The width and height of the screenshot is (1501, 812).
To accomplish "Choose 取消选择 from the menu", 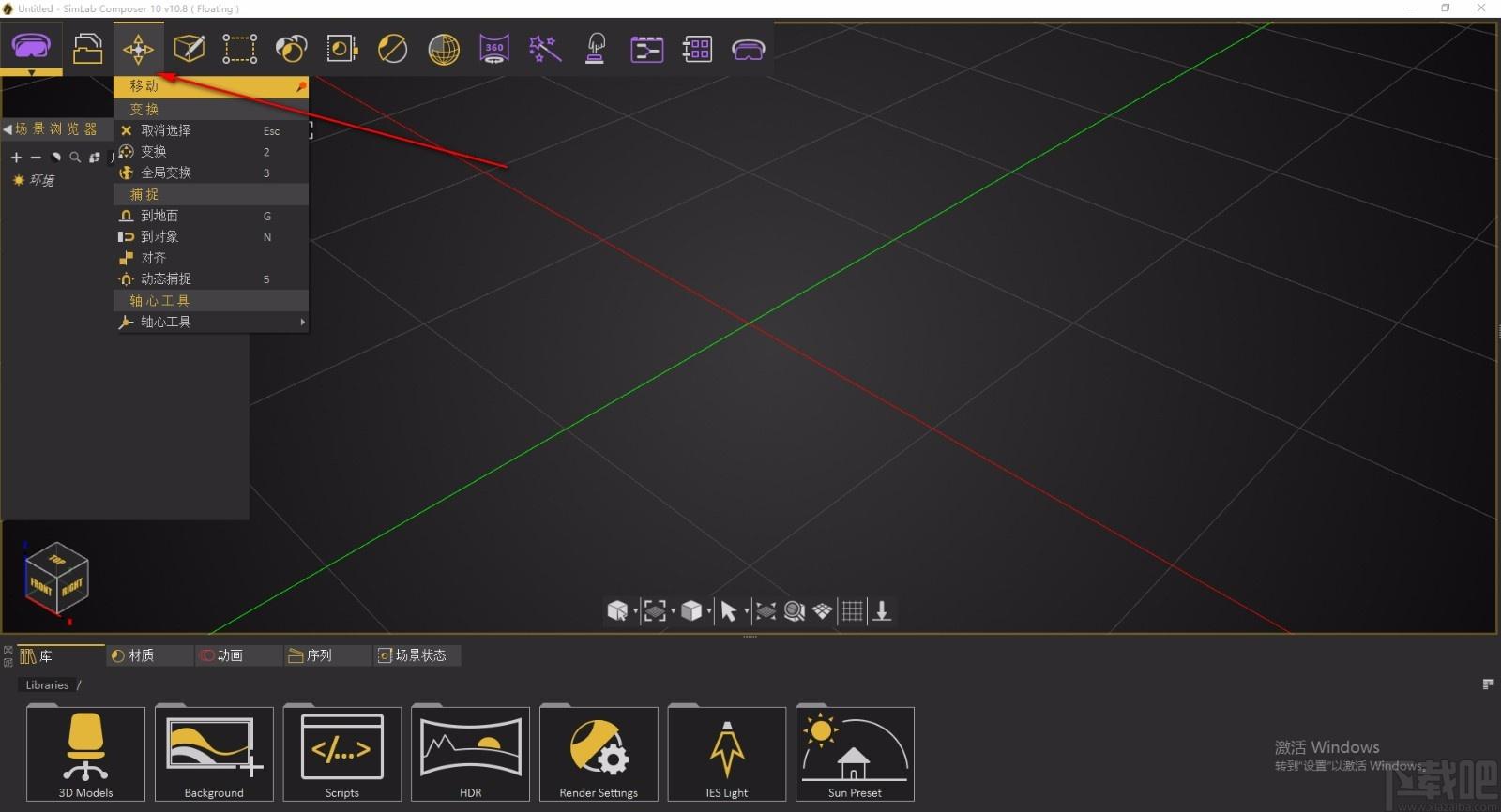I will [x=211, y=130].
